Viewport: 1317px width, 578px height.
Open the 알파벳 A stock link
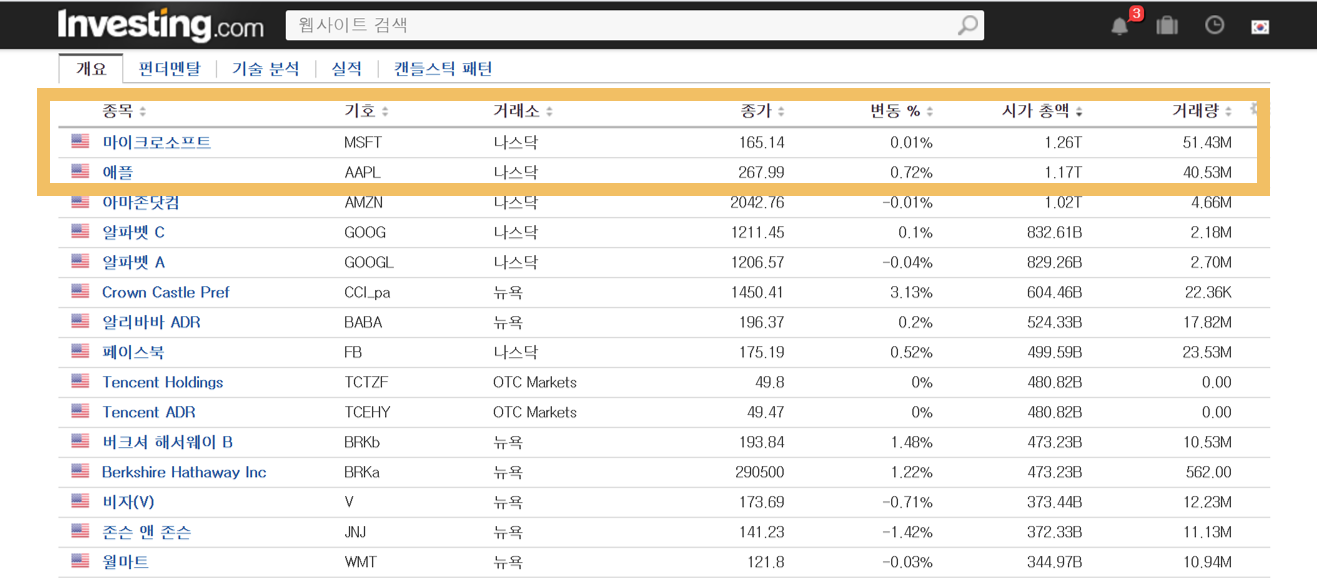pos(133,262)
